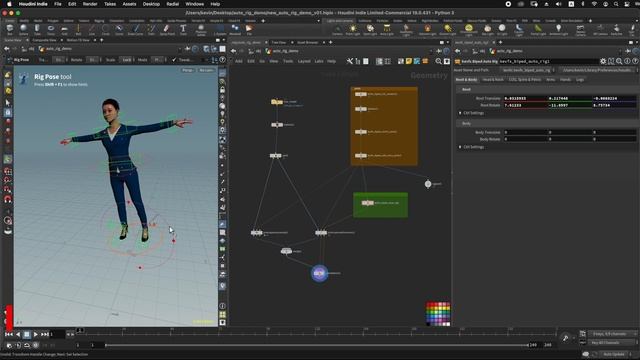Open the Tree View pane tab
Screen dimensions: 640x360
[279, 42]
